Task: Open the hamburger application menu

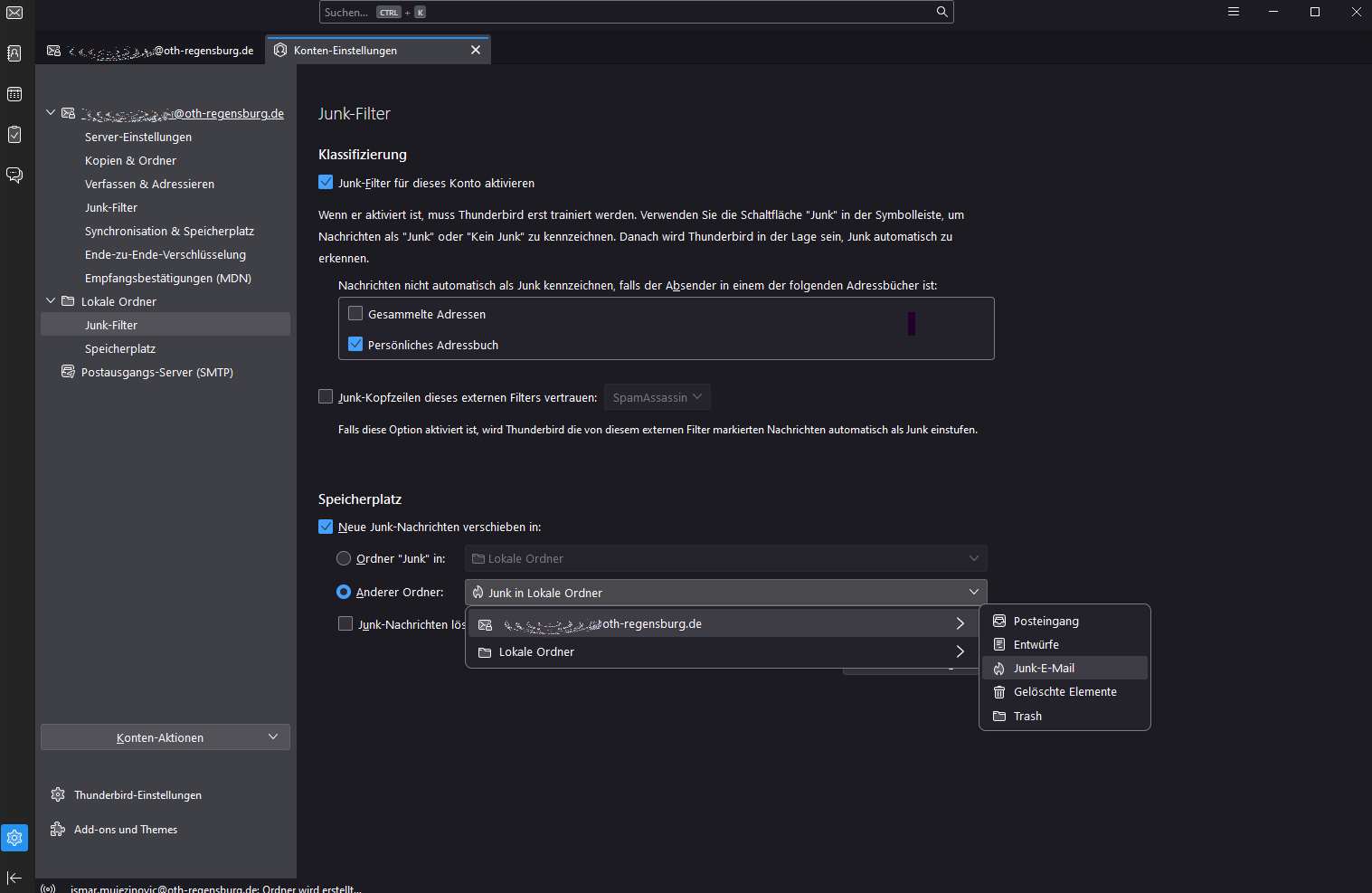Action: [1233, 12]
